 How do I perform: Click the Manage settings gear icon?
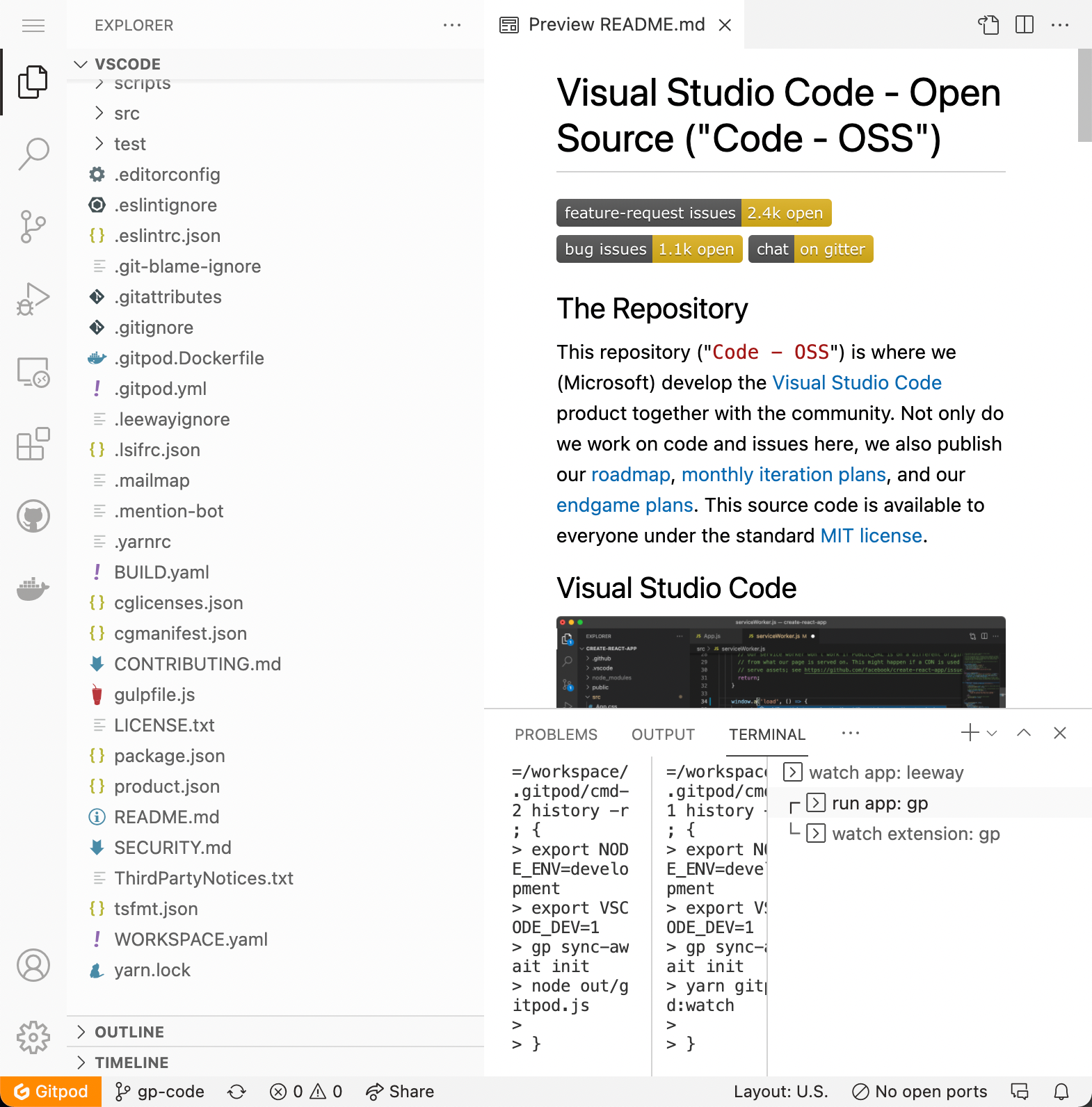coord(33,1037)
